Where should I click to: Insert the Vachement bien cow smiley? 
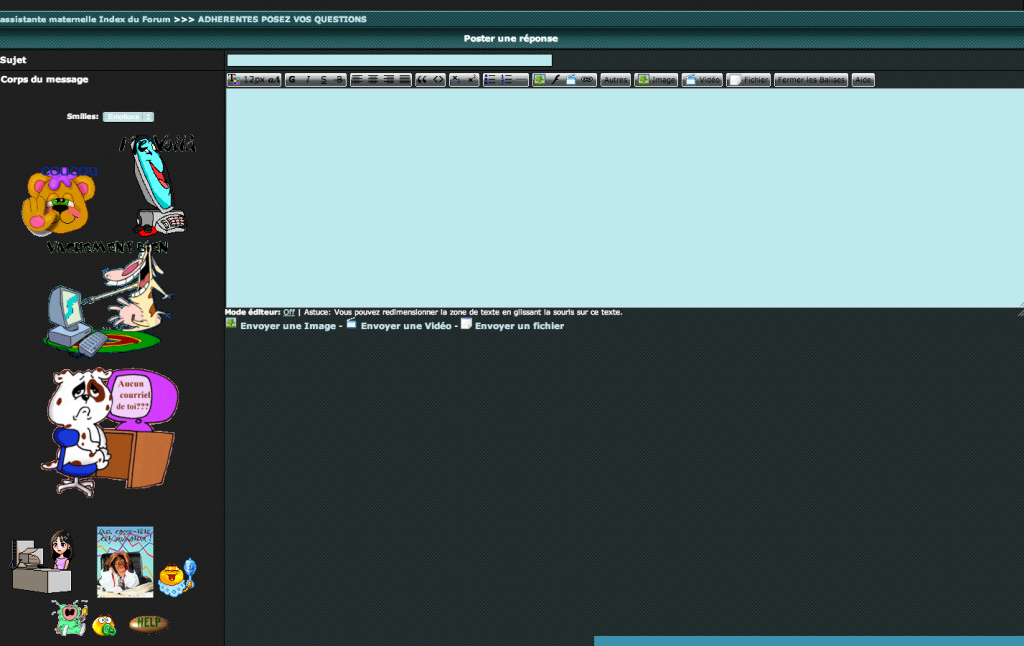[x=108, y=299]
